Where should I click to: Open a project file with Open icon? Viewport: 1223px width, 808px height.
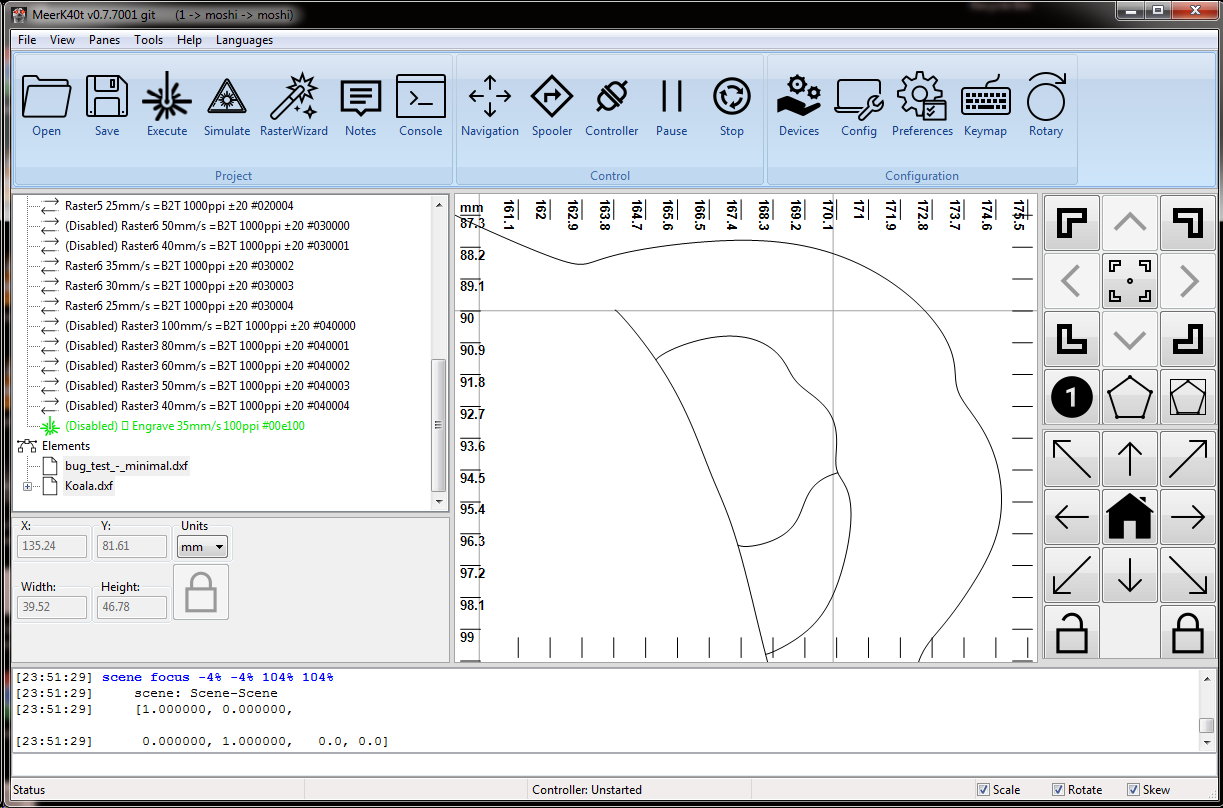tap(46, 106)
